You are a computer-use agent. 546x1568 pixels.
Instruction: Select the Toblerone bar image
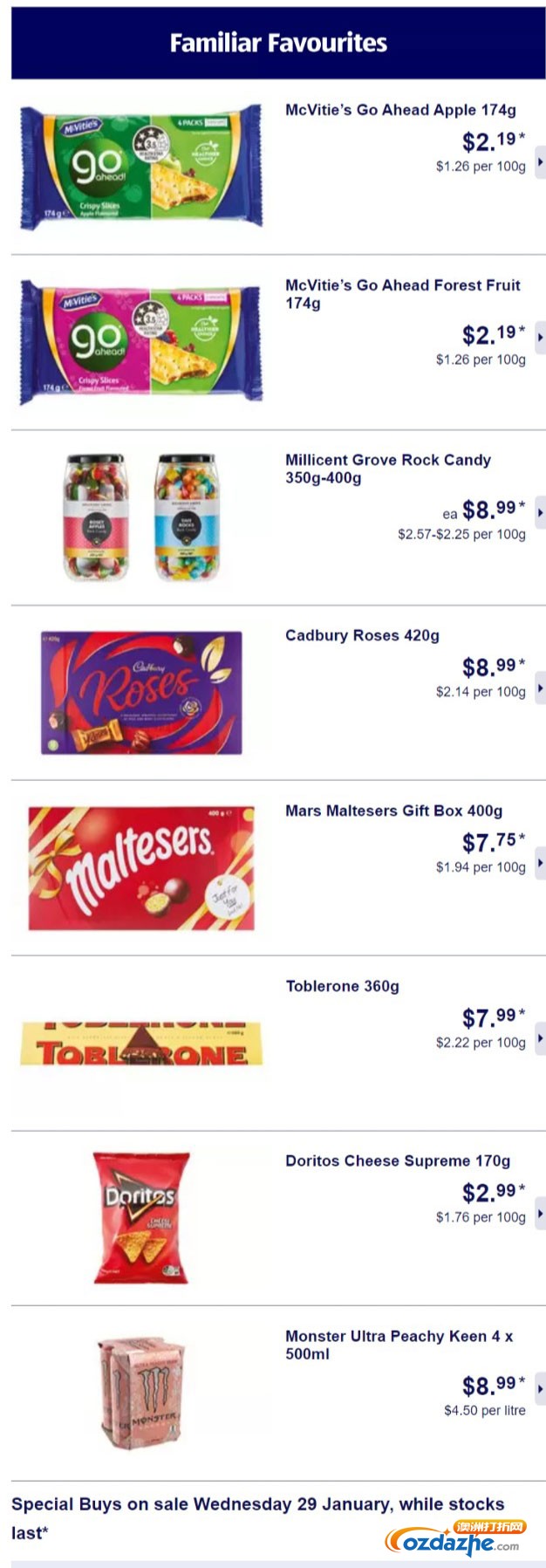141,1044
